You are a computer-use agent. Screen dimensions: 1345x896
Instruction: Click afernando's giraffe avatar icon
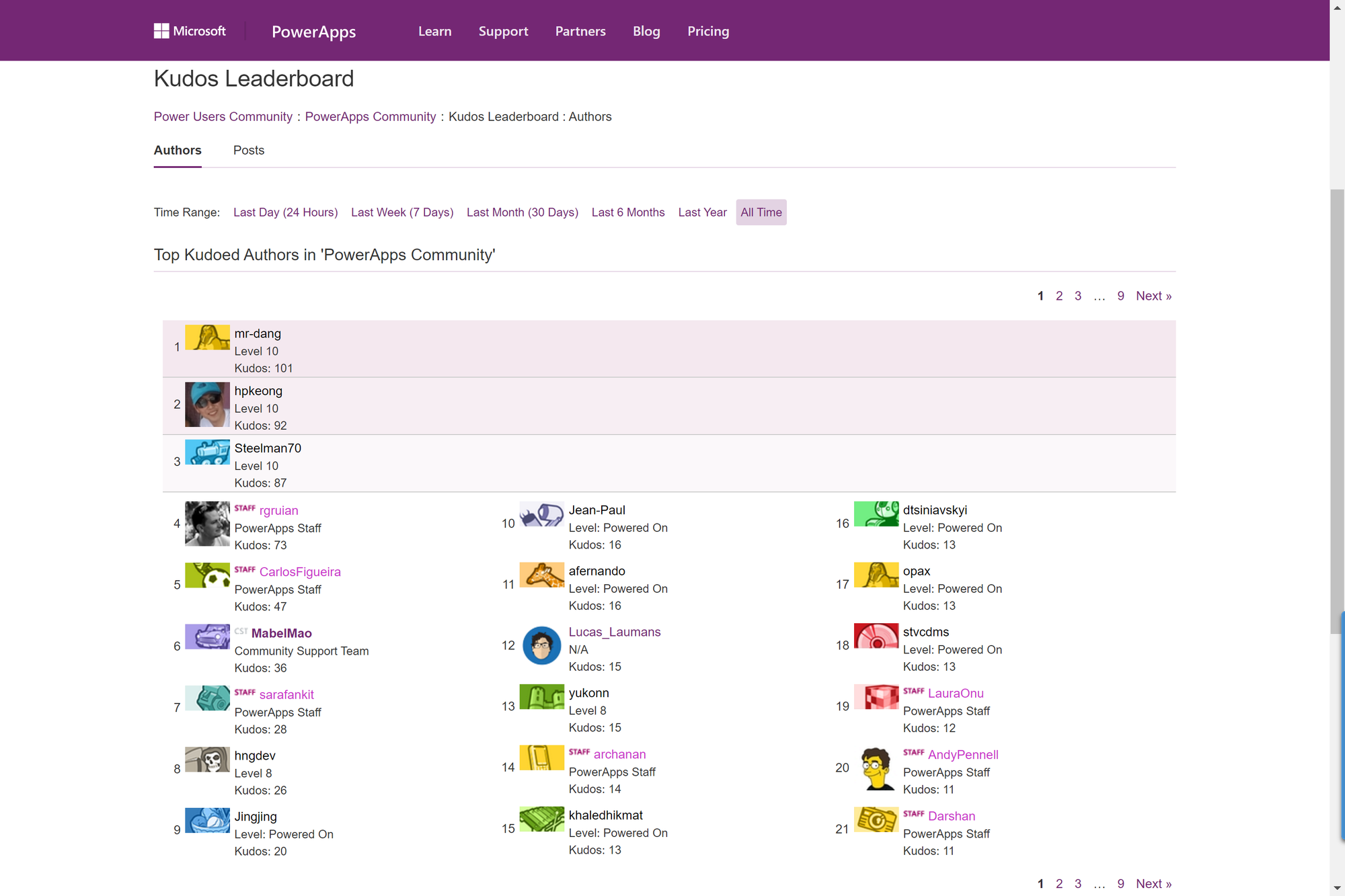click(541, 575)
